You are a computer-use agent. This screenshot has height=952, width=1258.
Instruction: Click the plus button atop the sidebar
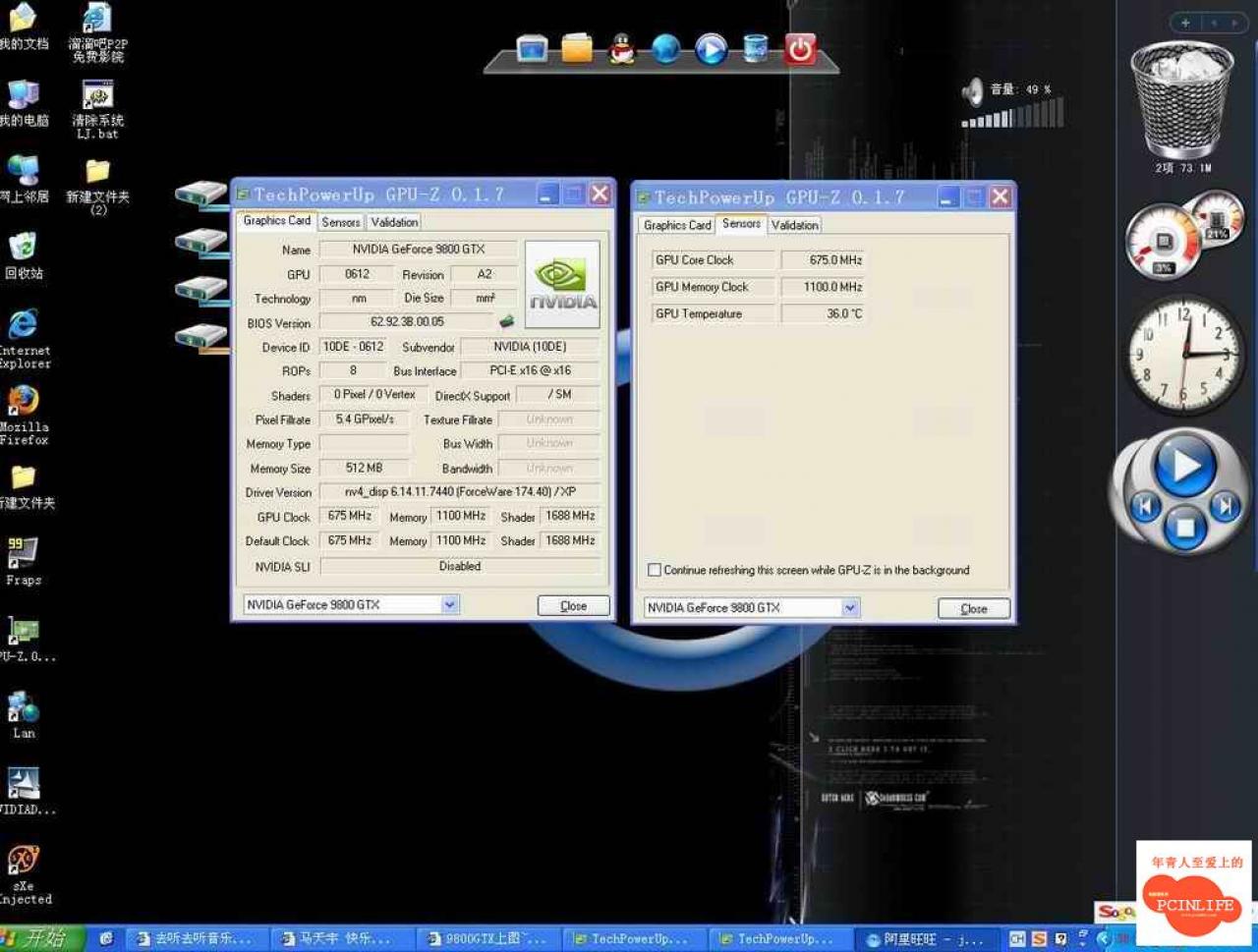(1185, 22)
